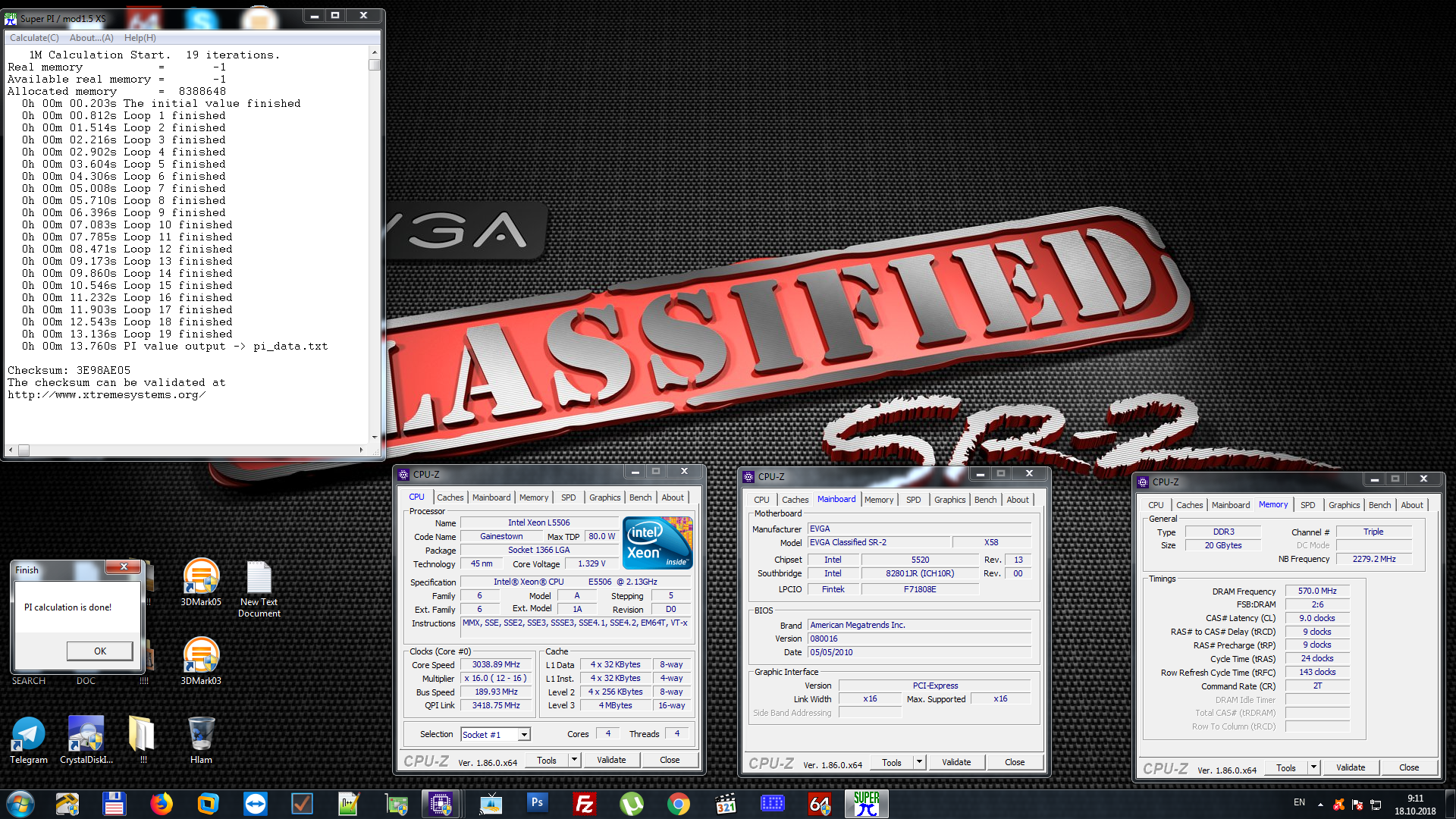This screenshot has height=819, width=1456.
Task: Open FileZilla from the taskbar
Action: pos(585,804)
